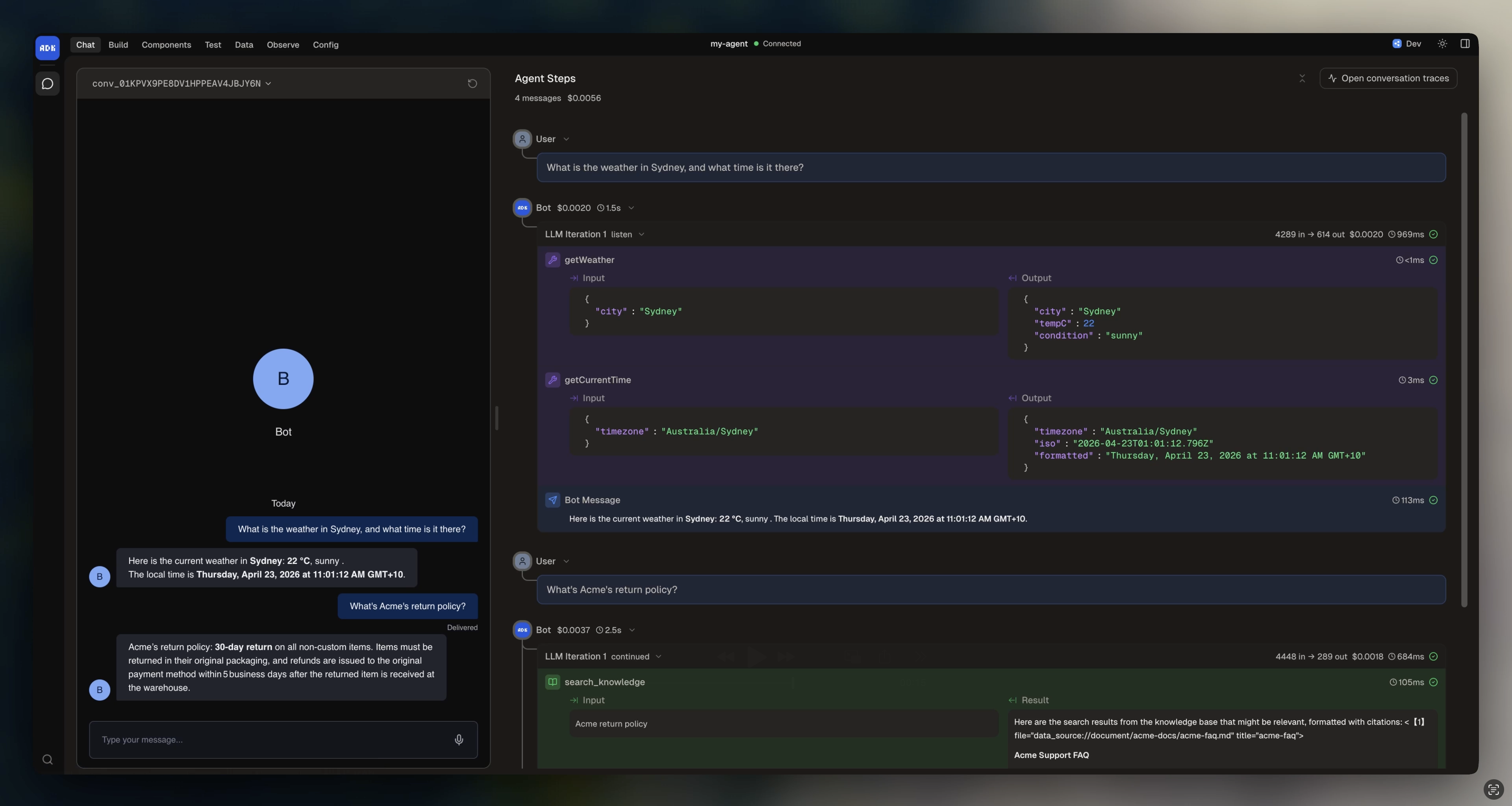1512x806 pixels.
Task: Open the search icon in sidebar
Action: click(48, 760)
